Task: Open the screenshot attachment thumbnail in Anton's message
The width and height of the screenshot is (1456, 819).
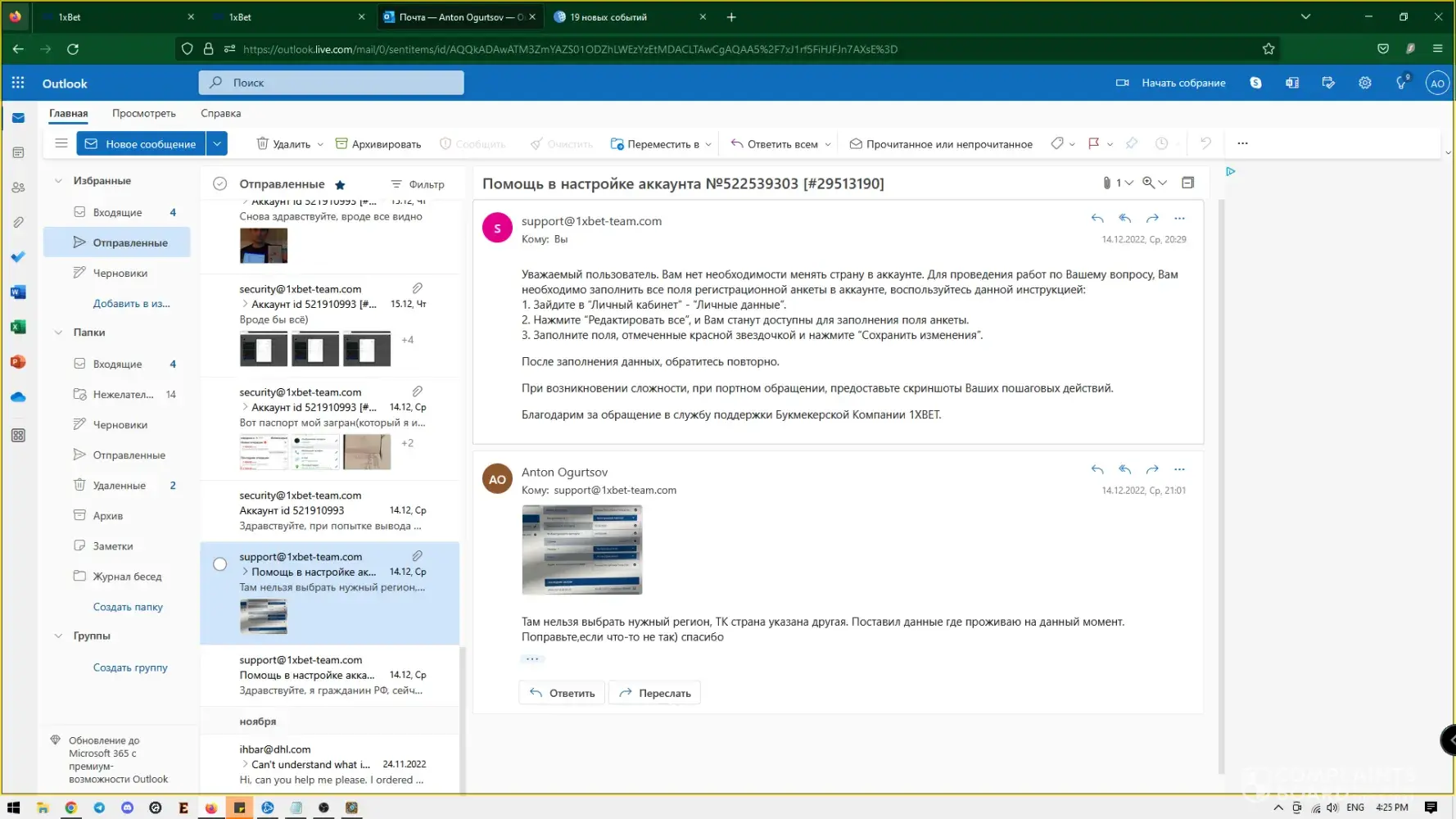Action: tap(581, 550)
